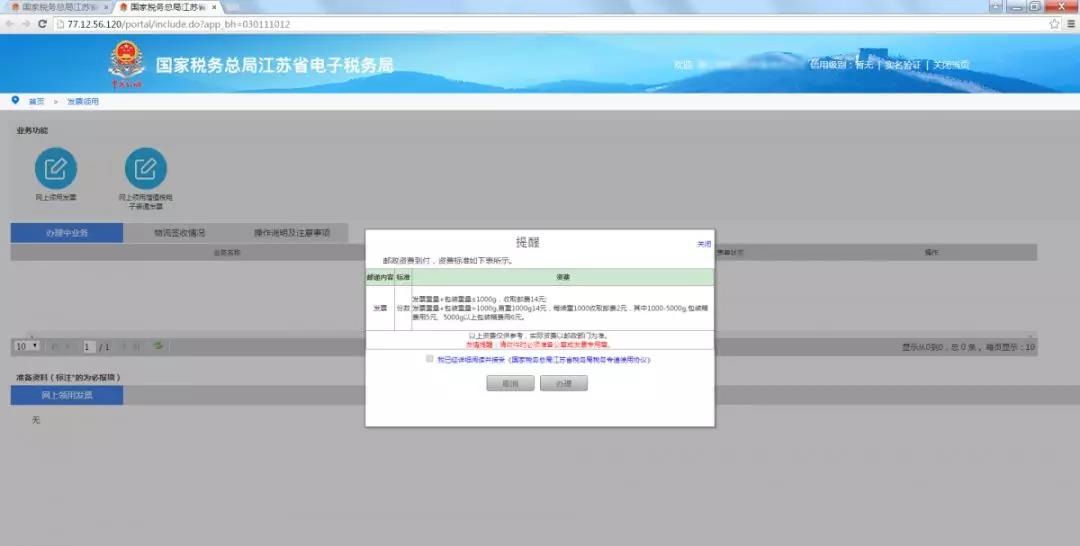The image size is (1080, 546).
Task: Open the 发票专递使用协议 agreement link
Action: point(580,359)
